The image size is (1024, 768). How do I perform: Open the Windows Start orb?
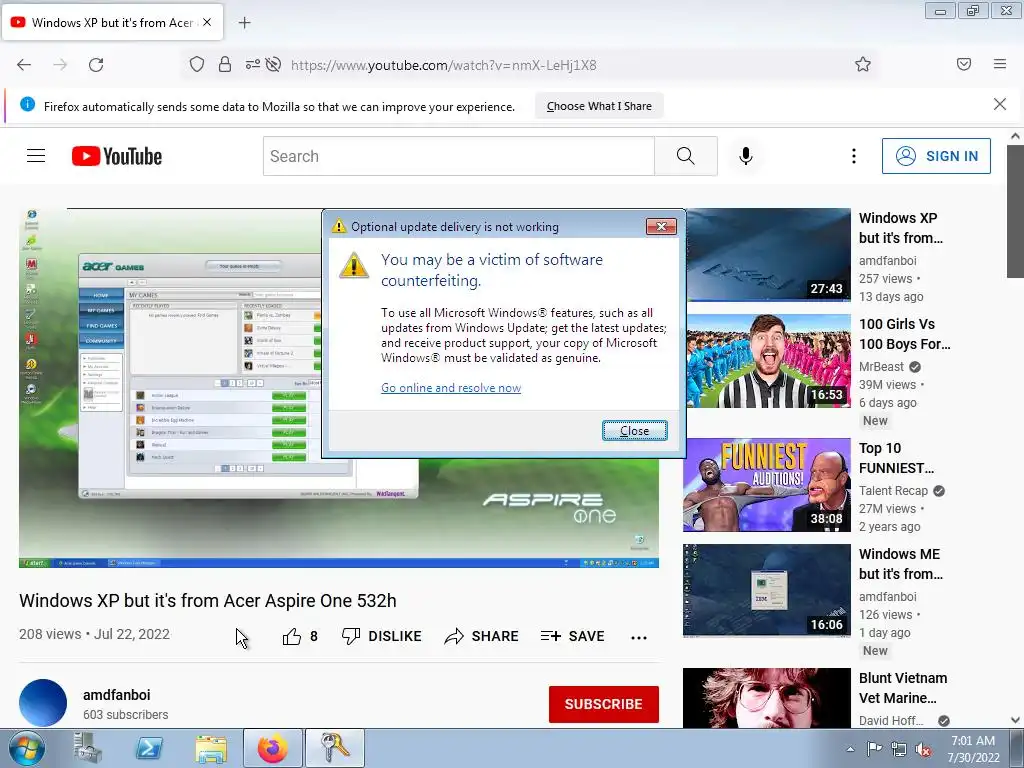coord(27,748)
